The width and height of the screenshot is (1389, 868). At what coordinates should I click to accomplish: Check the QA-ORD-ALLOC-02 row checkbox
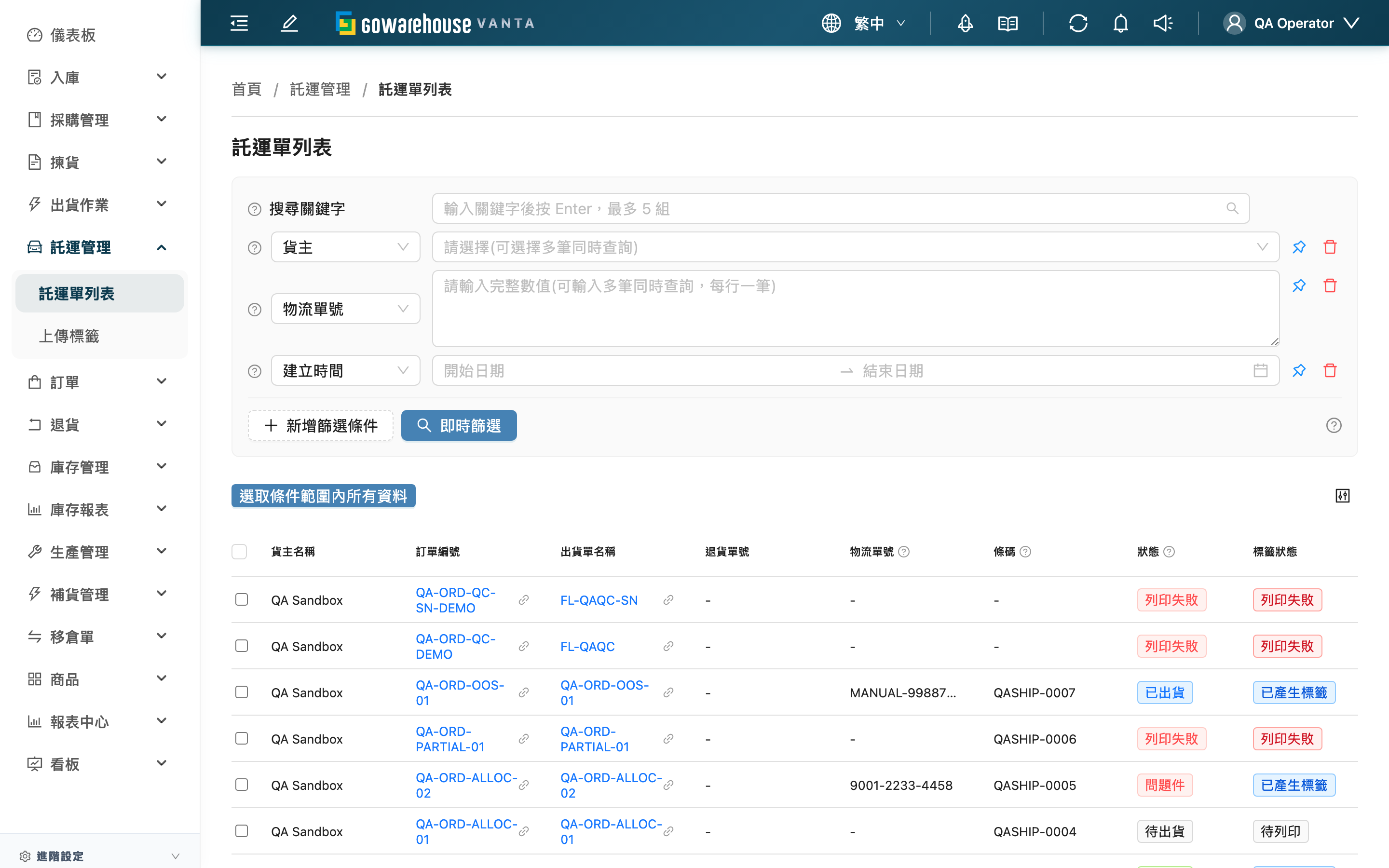(242, 785)
